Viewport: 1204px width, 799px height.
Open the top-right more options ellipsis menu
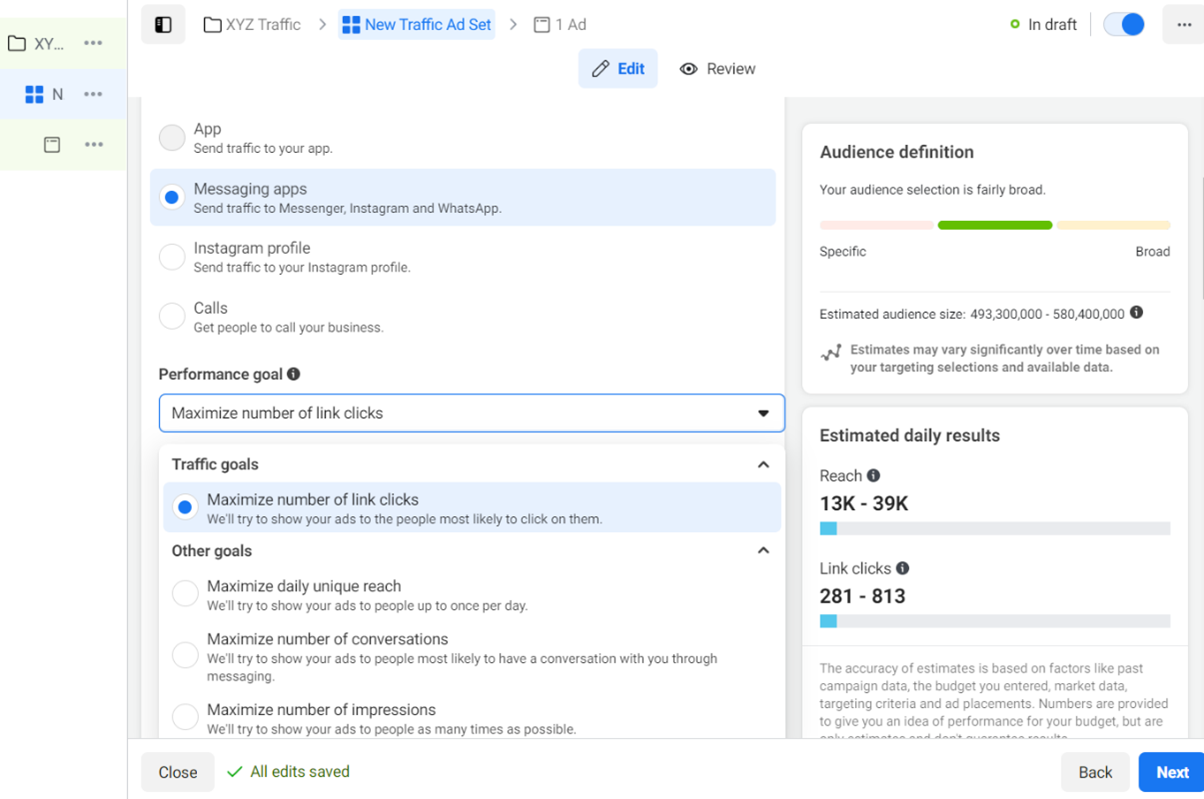point(1183,25)
